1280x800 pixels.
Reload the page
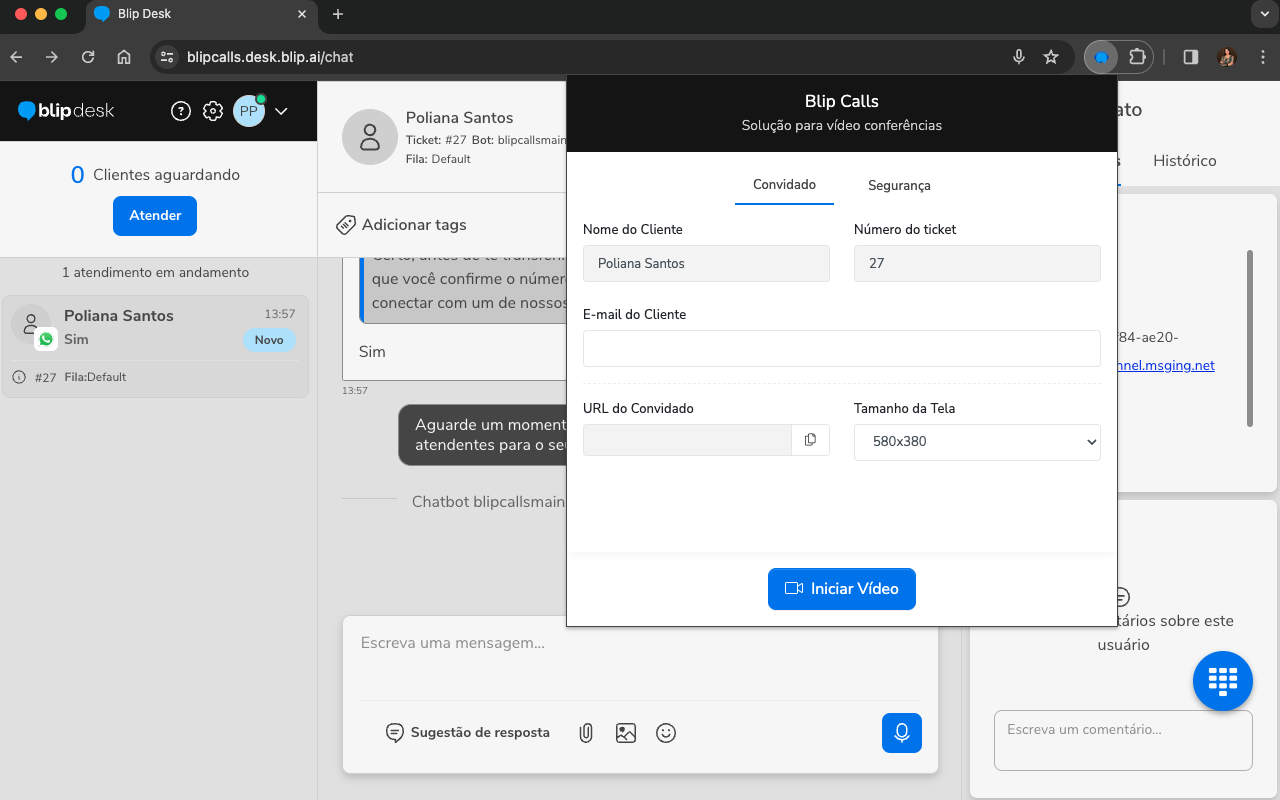coord(88,57)
